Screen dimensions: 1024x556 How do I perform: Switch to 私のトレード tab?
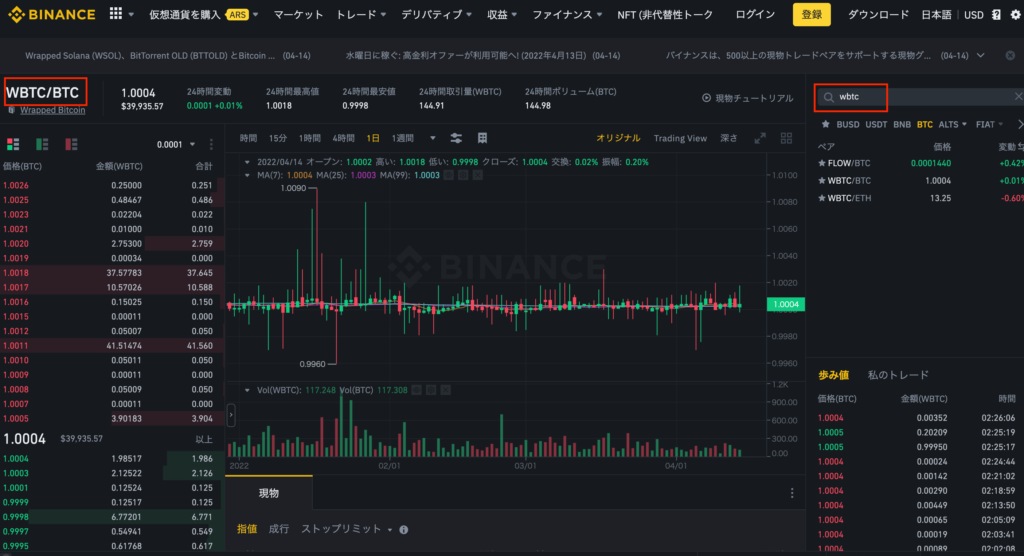(898, 375)
